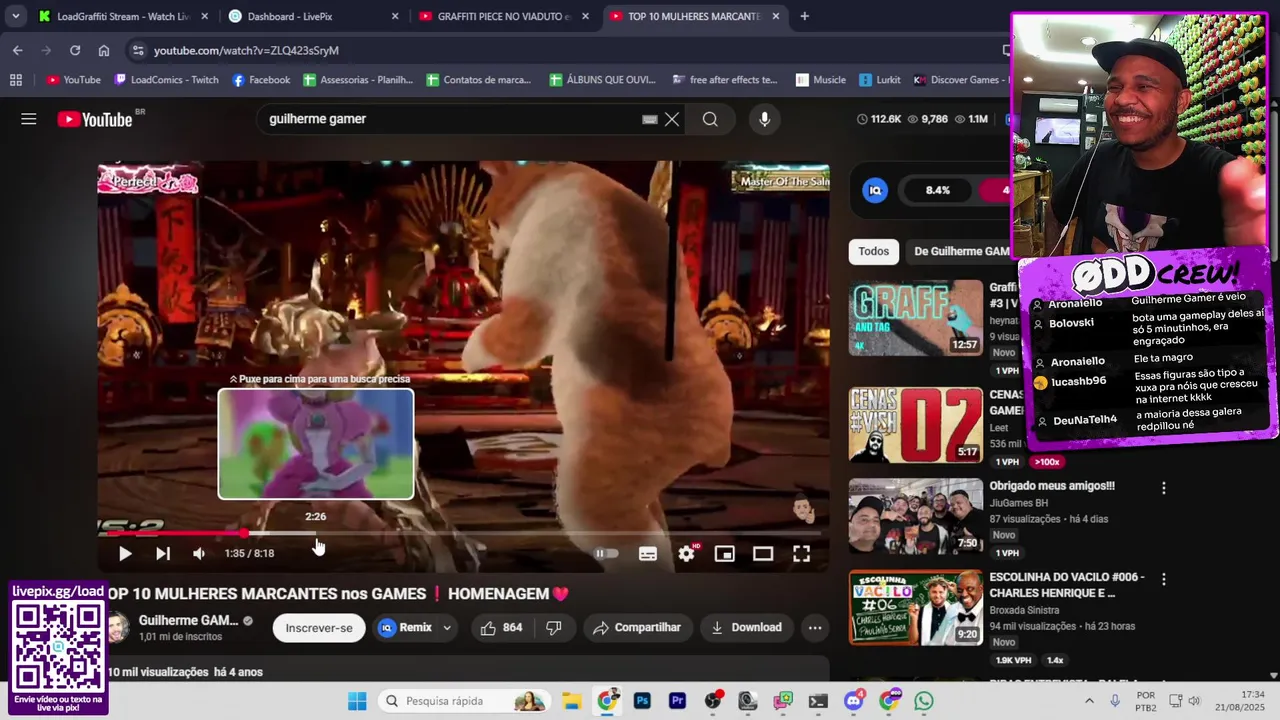This screenshot has width=1280, height=720.
Task: Toggle subtitles/closed captions
Action: click(x=648, y=553)
